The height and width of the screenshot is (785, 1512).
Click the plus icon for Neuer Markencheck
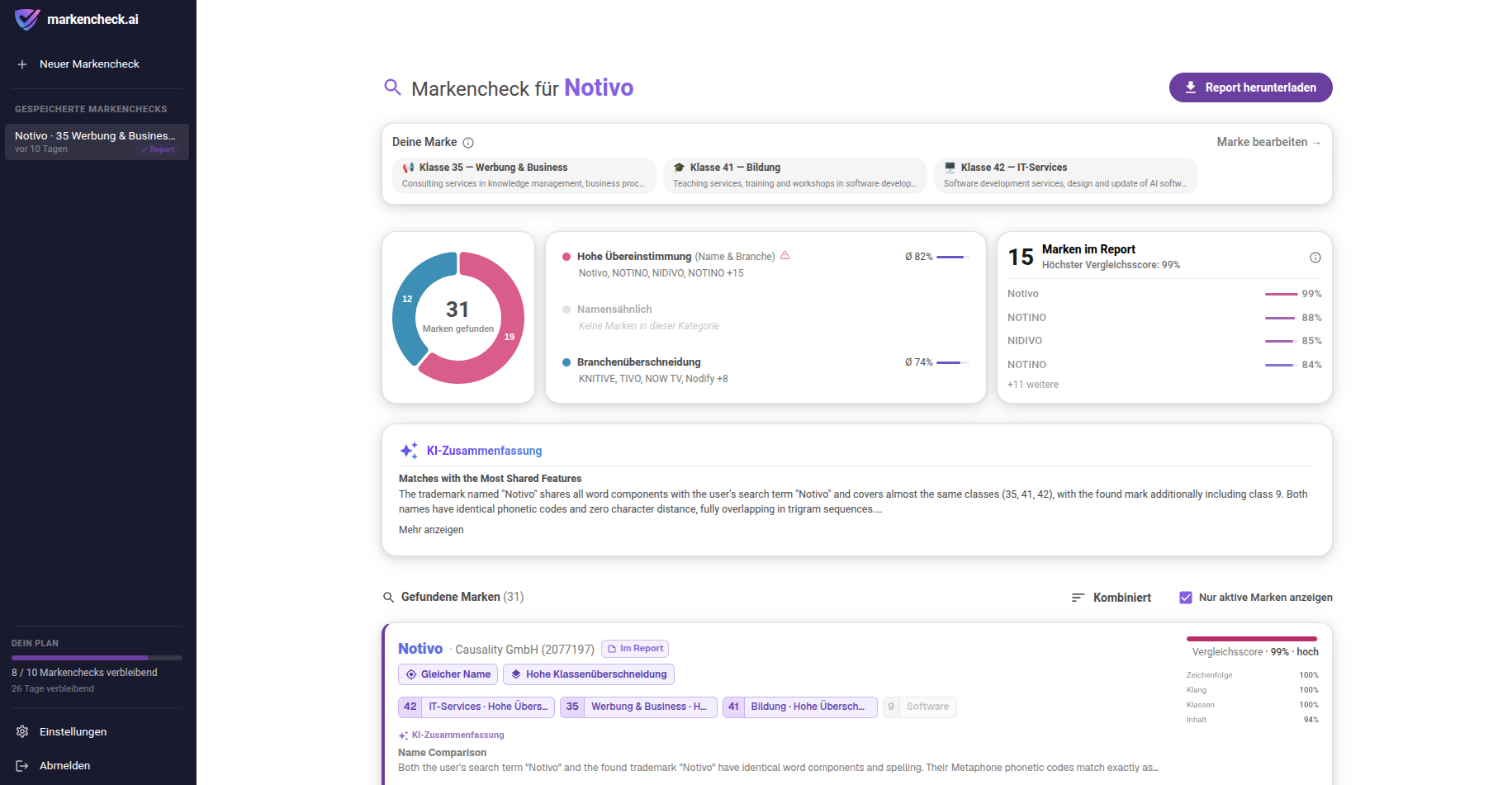(22, 64)
